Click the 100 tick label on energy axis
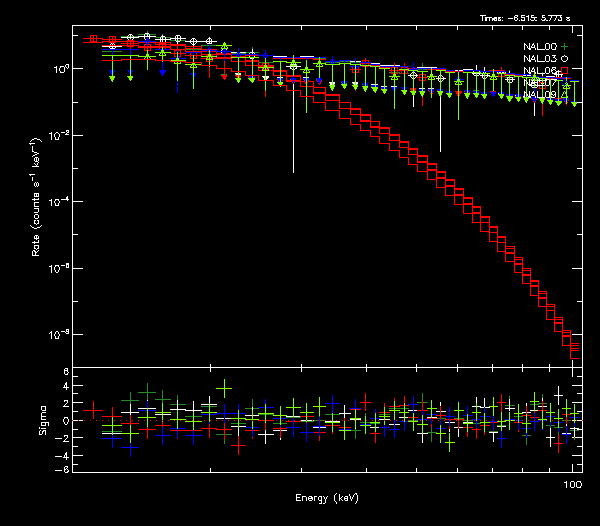 (x=573, y=485)
